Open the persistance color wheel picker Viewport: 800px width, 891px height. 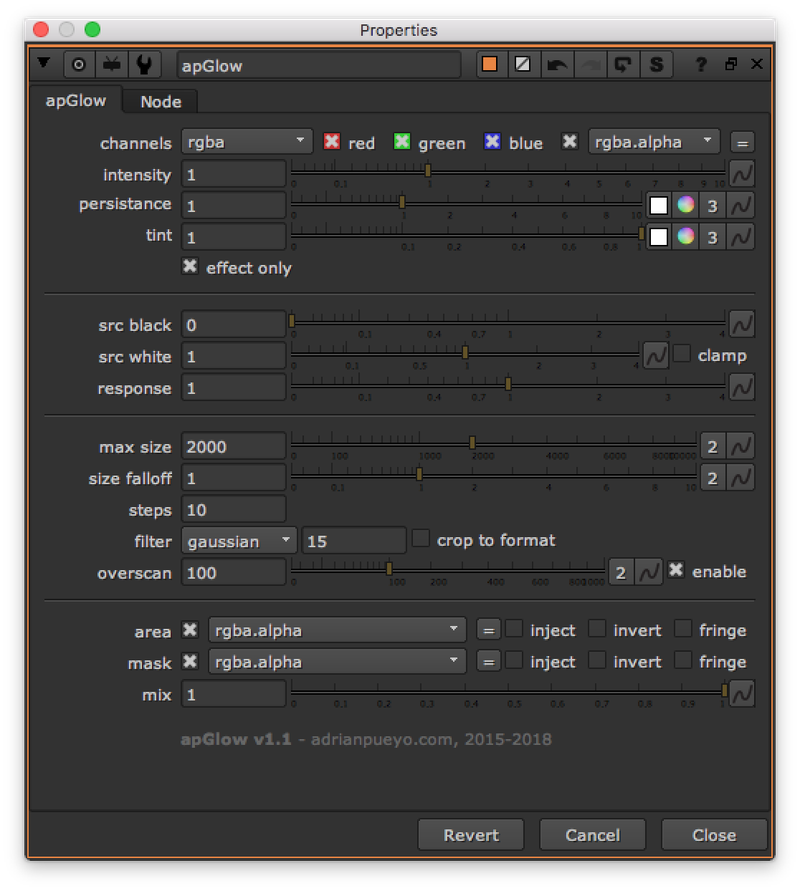point(686,205)
